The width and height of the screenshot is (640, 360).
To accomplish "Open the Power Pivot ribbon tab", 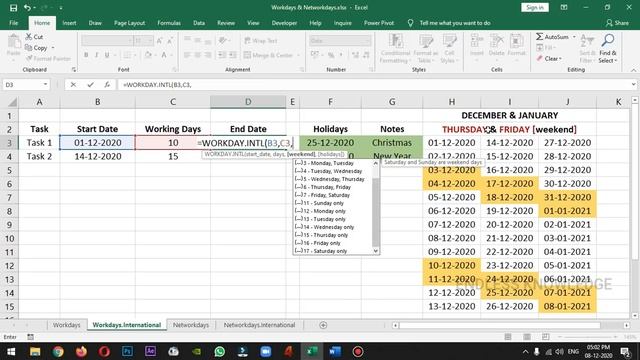I will tap(379, 23).
